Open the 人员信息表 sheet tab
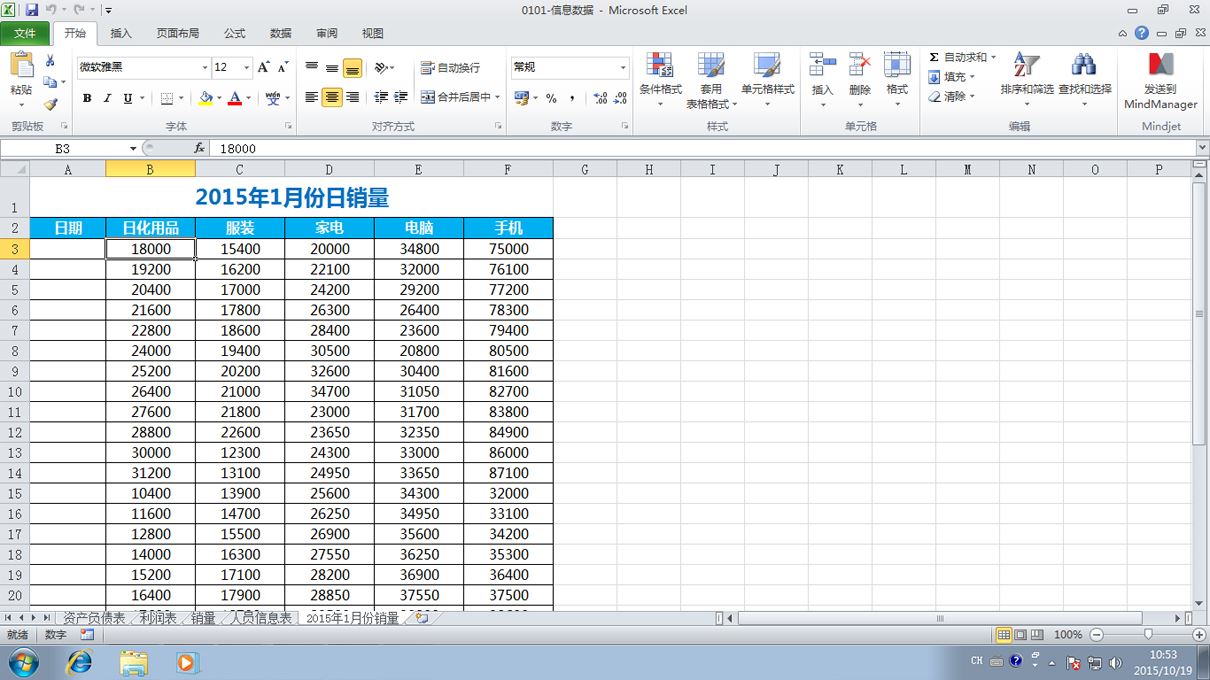Image resolution: width=1210 pixels, height=680 pixels. point(261,619)
